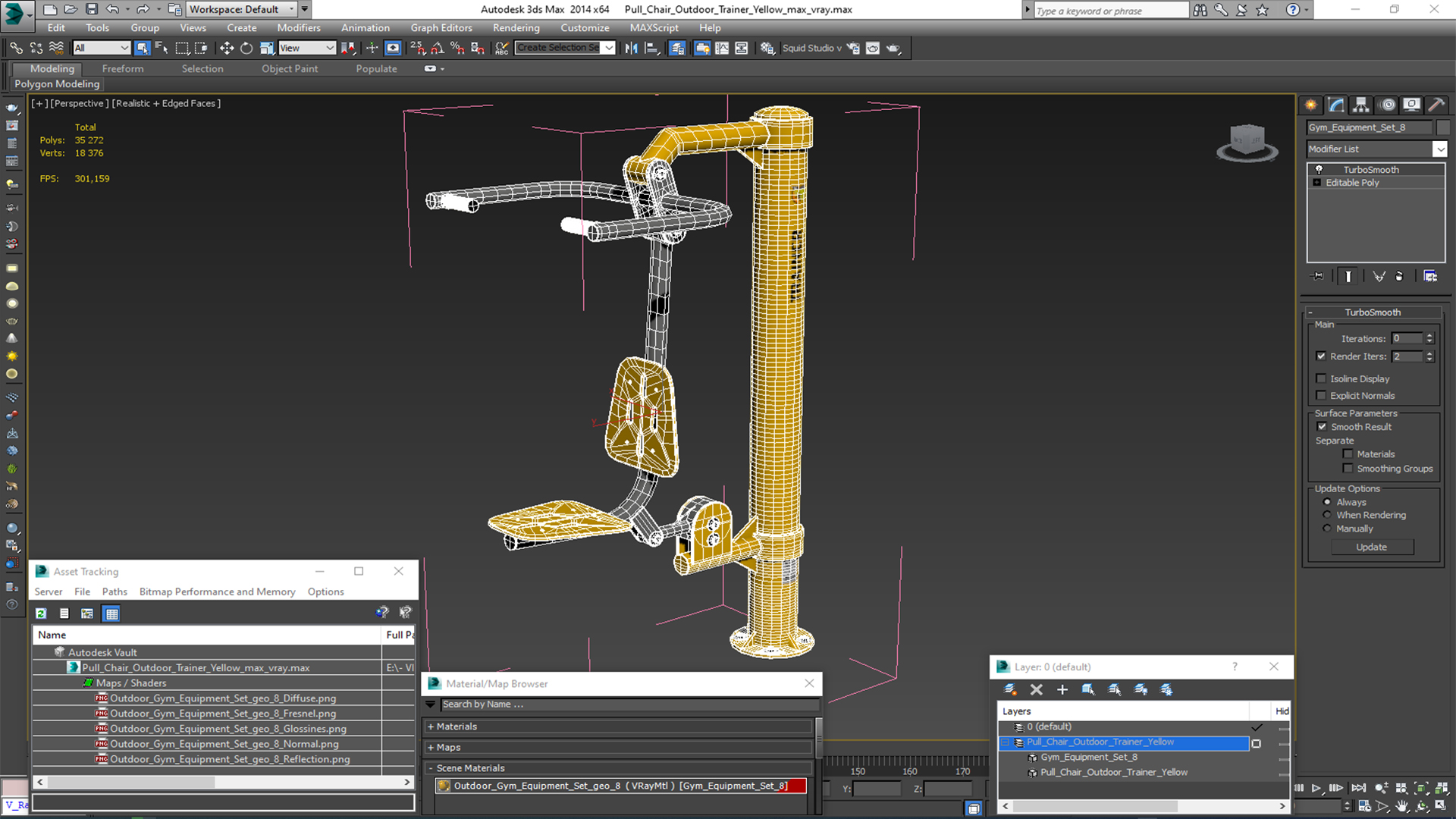Open the MAXScript menu

click(654, 28)
